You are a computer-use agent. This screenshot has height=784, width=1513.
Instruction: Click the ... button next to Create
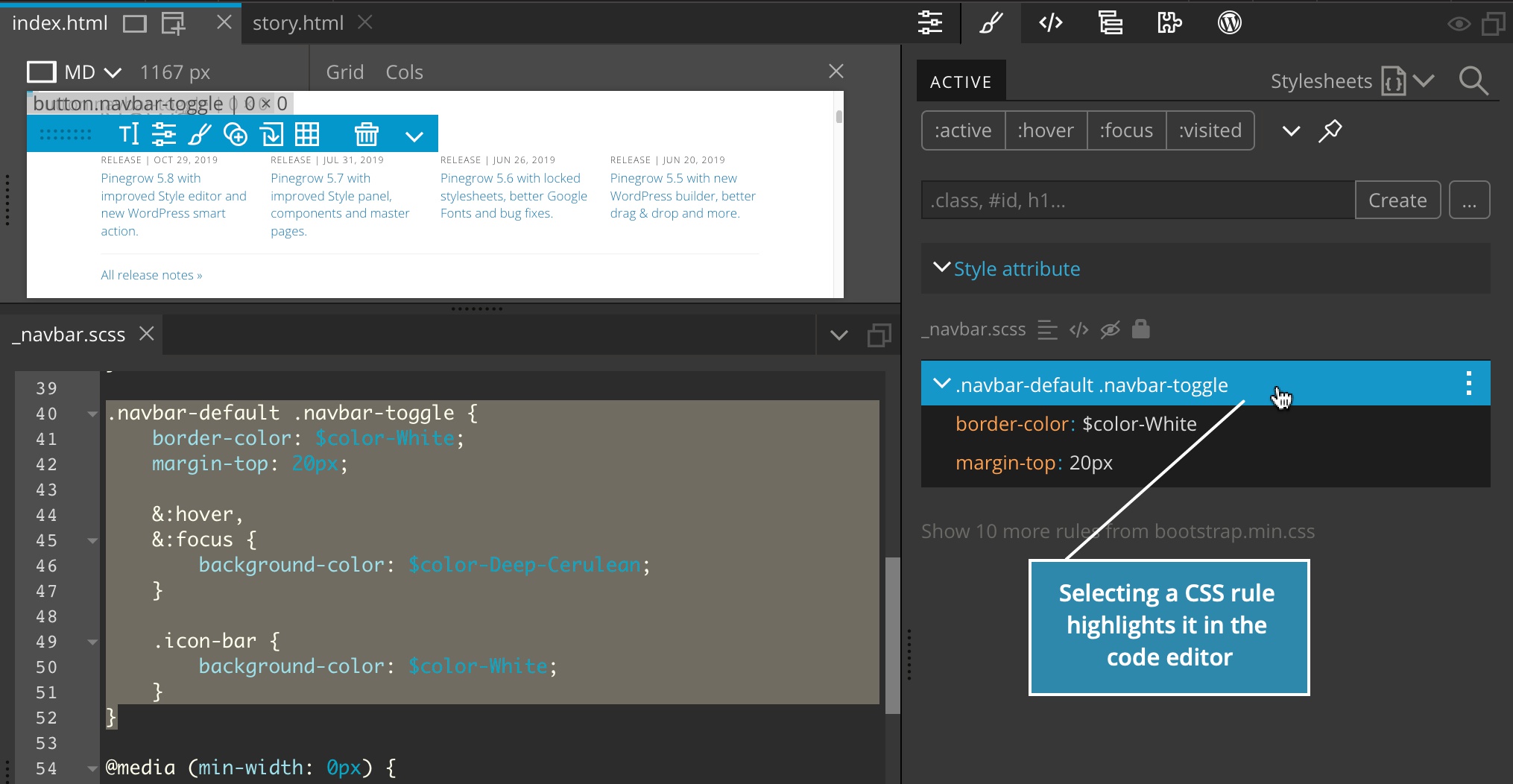pos(1469,200)
